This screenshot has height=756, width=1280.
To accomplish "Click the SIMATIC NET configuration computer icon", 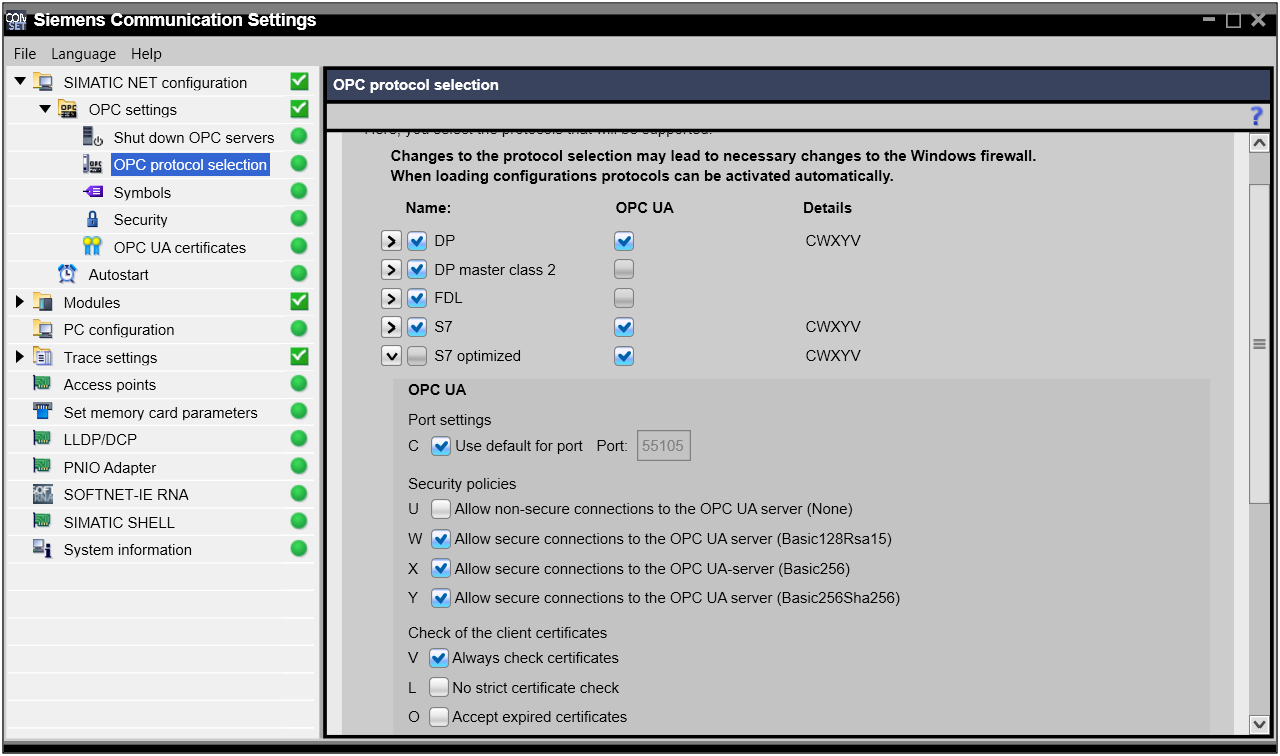I will [x=43, y=83].
